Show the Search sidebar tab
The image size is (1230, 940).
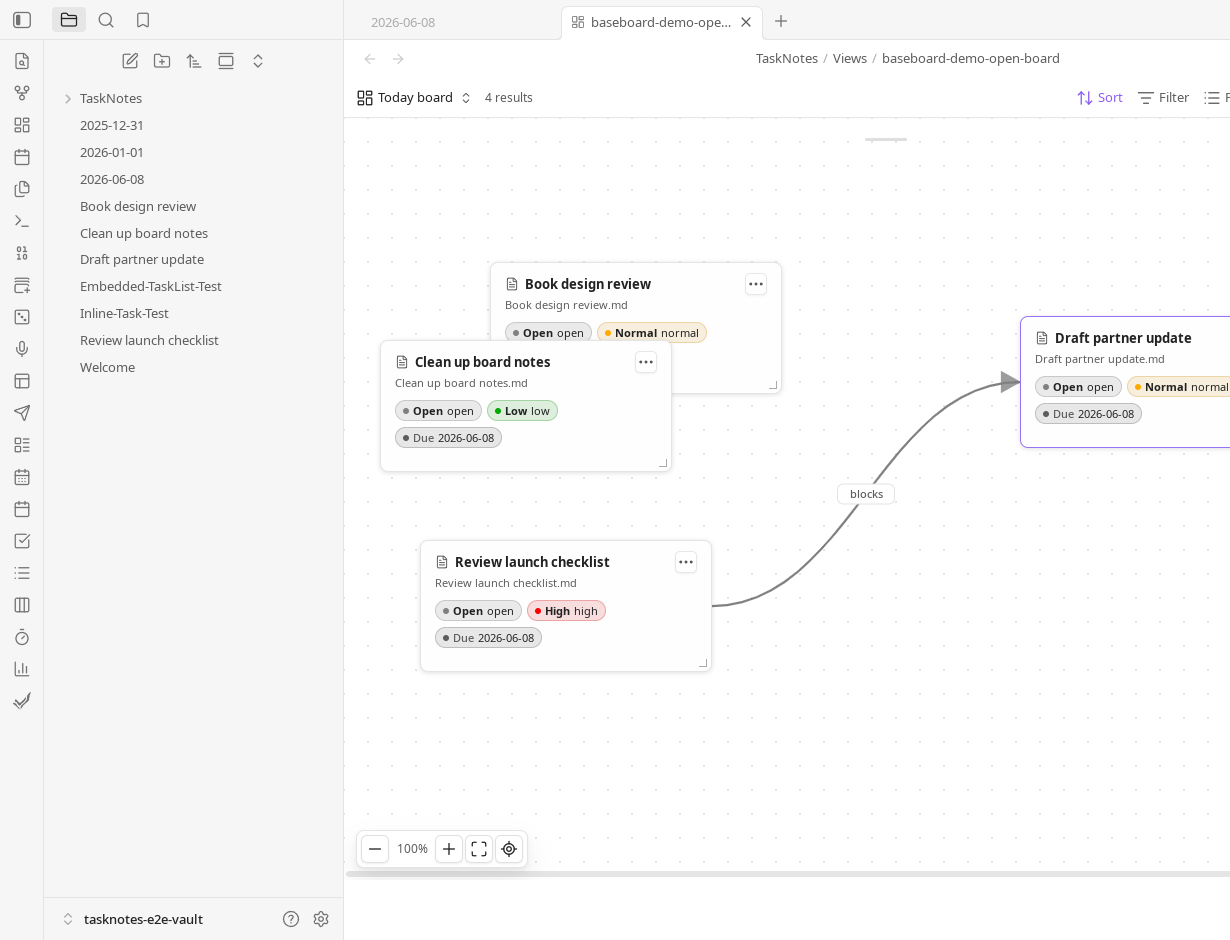click(106, 20)
